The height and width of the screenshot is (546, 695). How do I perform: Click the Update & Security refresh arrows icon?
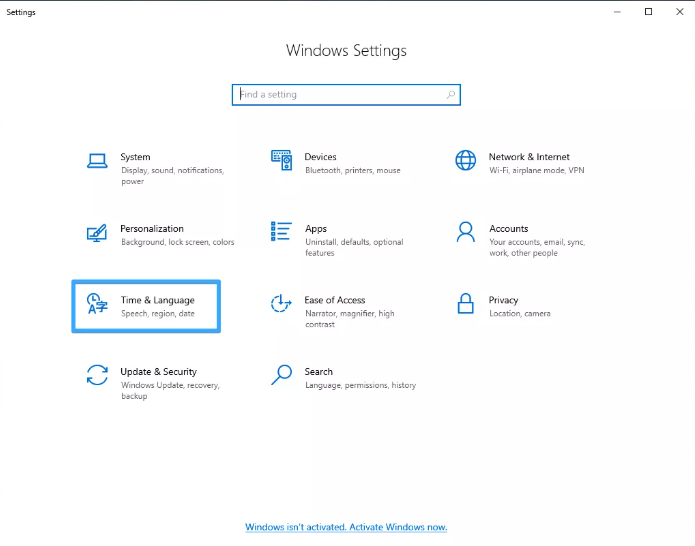click(x=97, y=375)
